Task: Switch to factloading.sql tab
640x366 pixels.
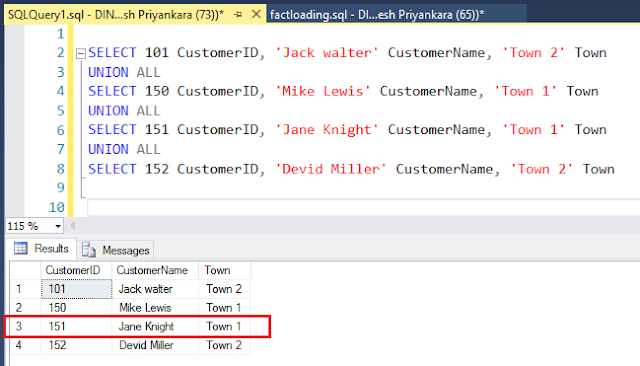Action: pyautogui.click(x=376, y=15)
